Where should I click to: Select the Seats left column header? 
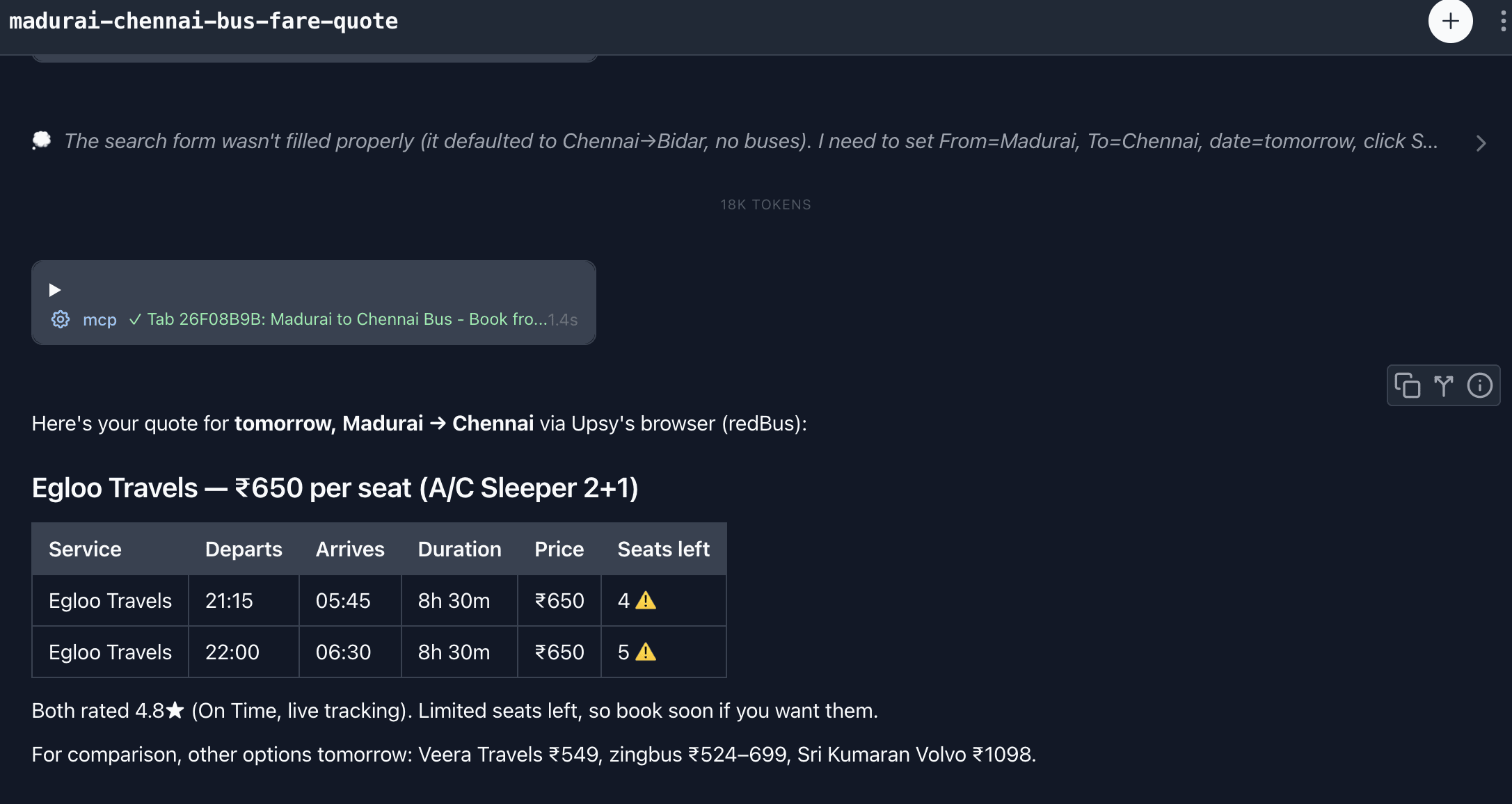(664, 549)
